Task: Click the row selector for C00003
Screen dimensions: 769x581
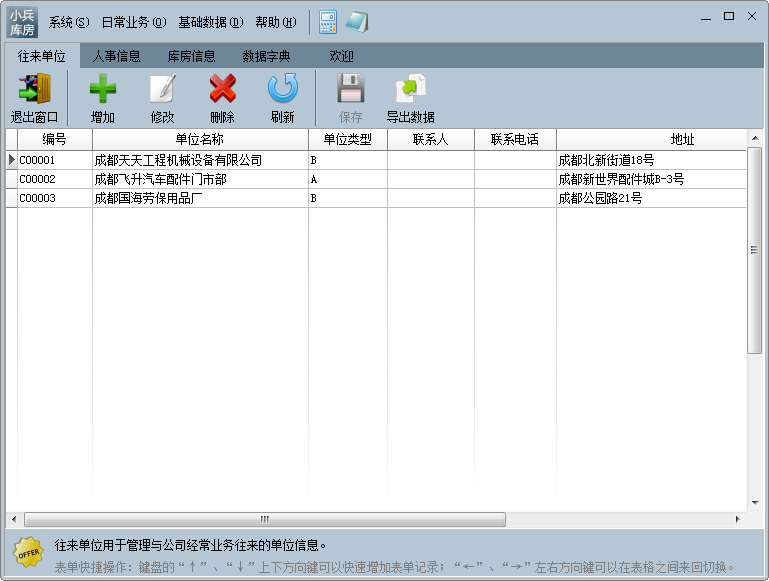Action: click(x=12, y=198)
